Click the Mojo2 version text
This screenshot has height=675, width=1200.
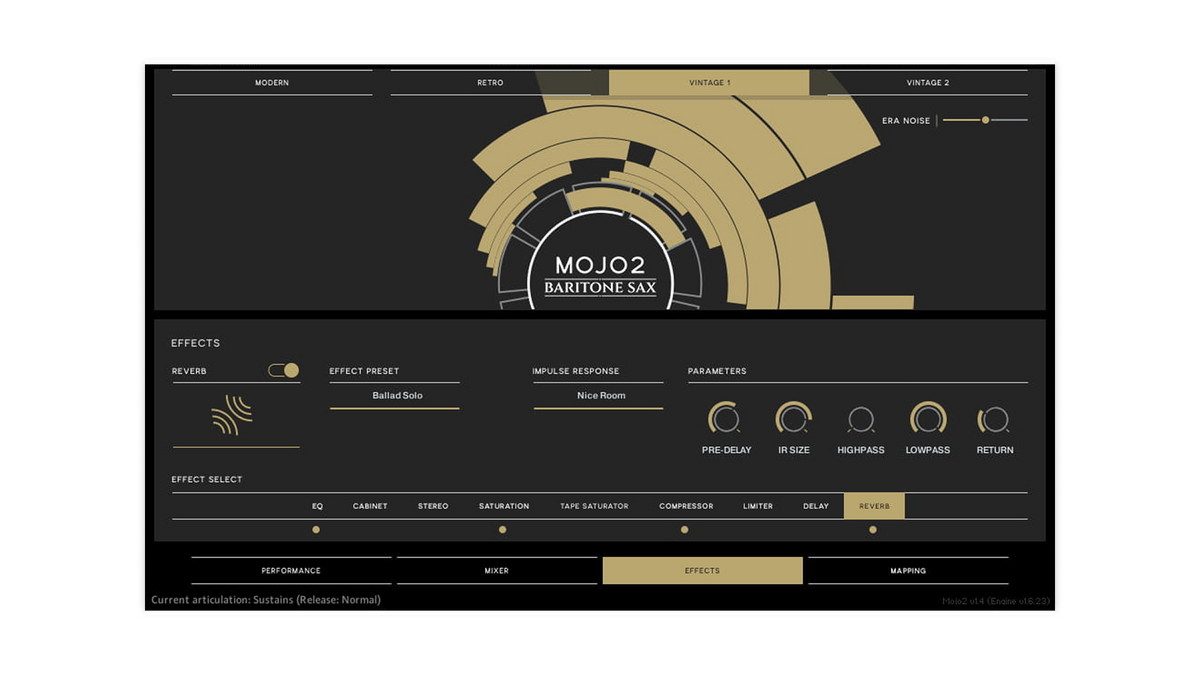[995, 601]
